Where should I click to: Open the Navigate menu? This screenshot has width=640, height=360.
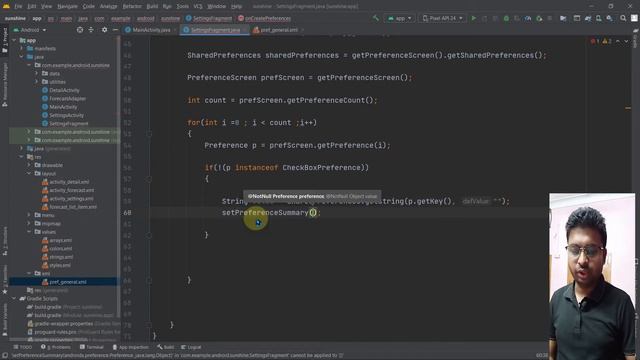(67, 7)
